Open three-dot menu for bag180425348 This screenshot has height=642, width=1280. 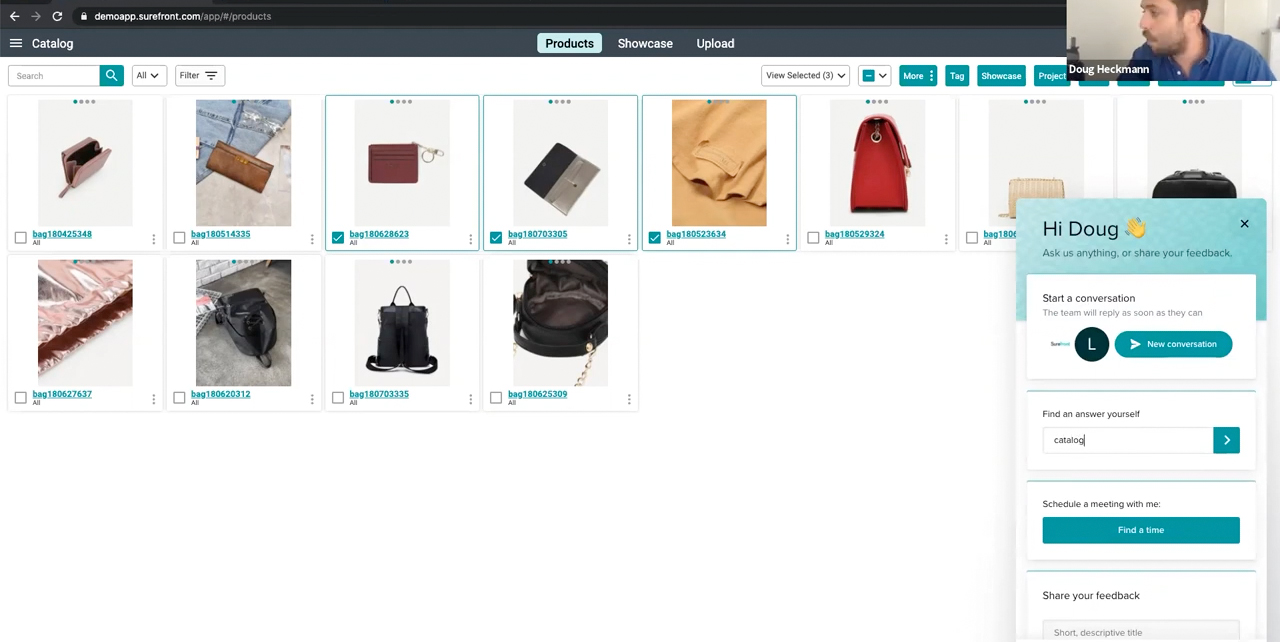[x=153, y=239]
